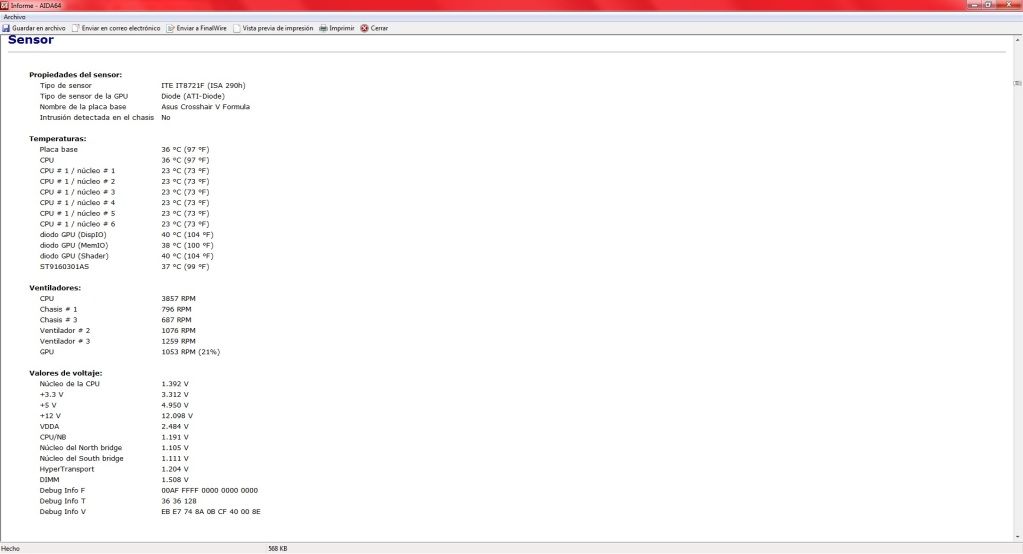This screenshot has width=1023, height=554.
Task: Click the VDDA voltage label
Action: (x=49, y=427)
